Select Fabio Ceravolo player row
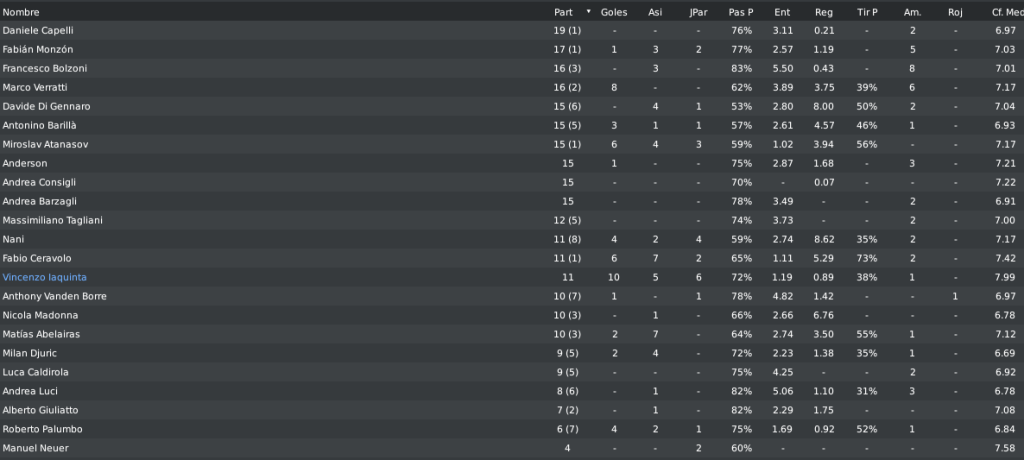 tap(512, 258)
